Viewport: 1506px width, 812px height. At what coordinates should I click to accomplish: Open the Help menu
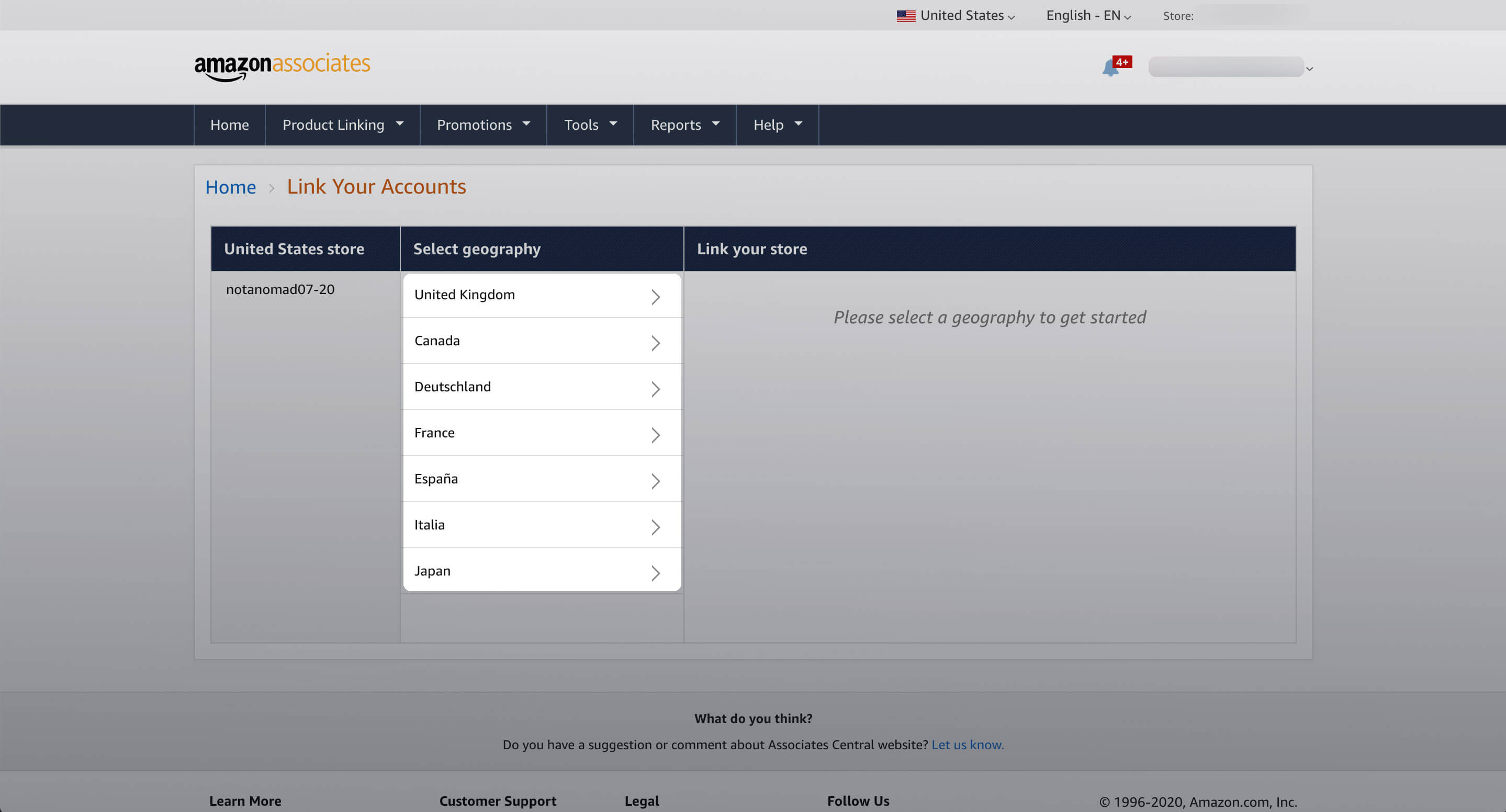pos(777,125)
